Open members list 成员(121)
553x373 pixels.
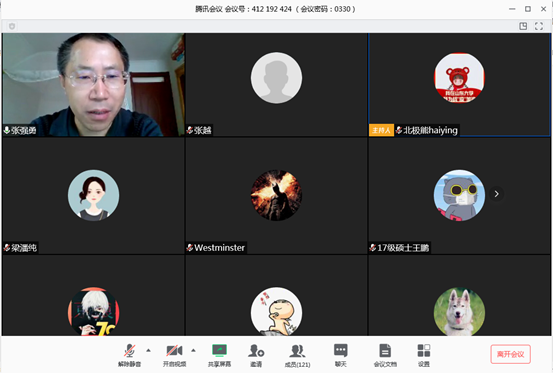coord(297,355)
